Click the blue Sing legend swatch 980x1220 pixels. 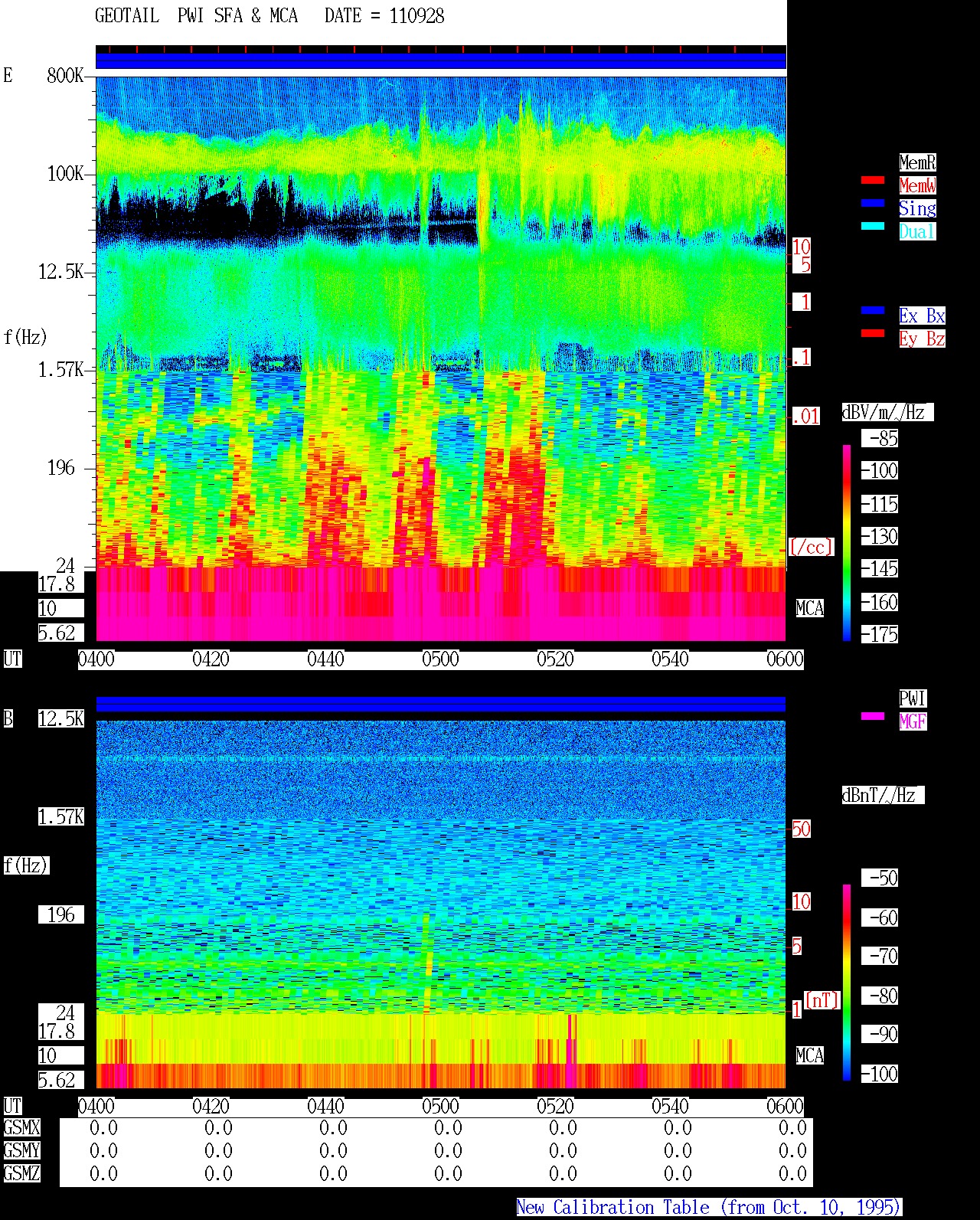coord(873,203)
